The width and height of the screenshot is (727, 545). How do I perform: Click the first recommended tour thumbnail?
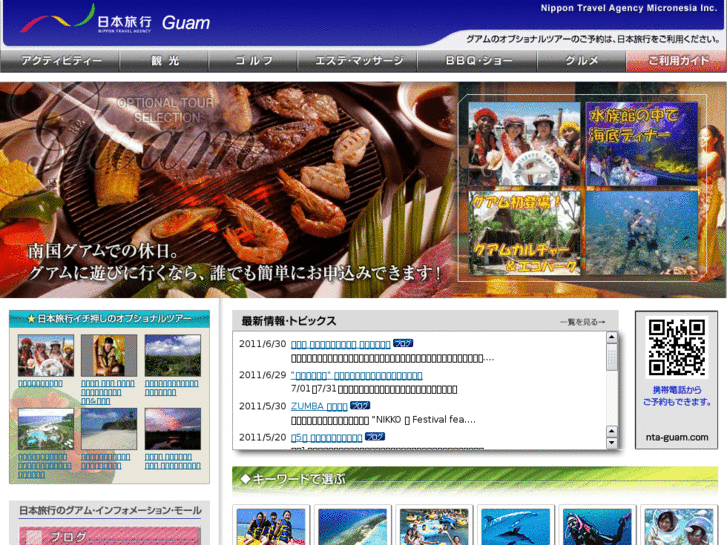pyautogui.click(x=45, y=356)
